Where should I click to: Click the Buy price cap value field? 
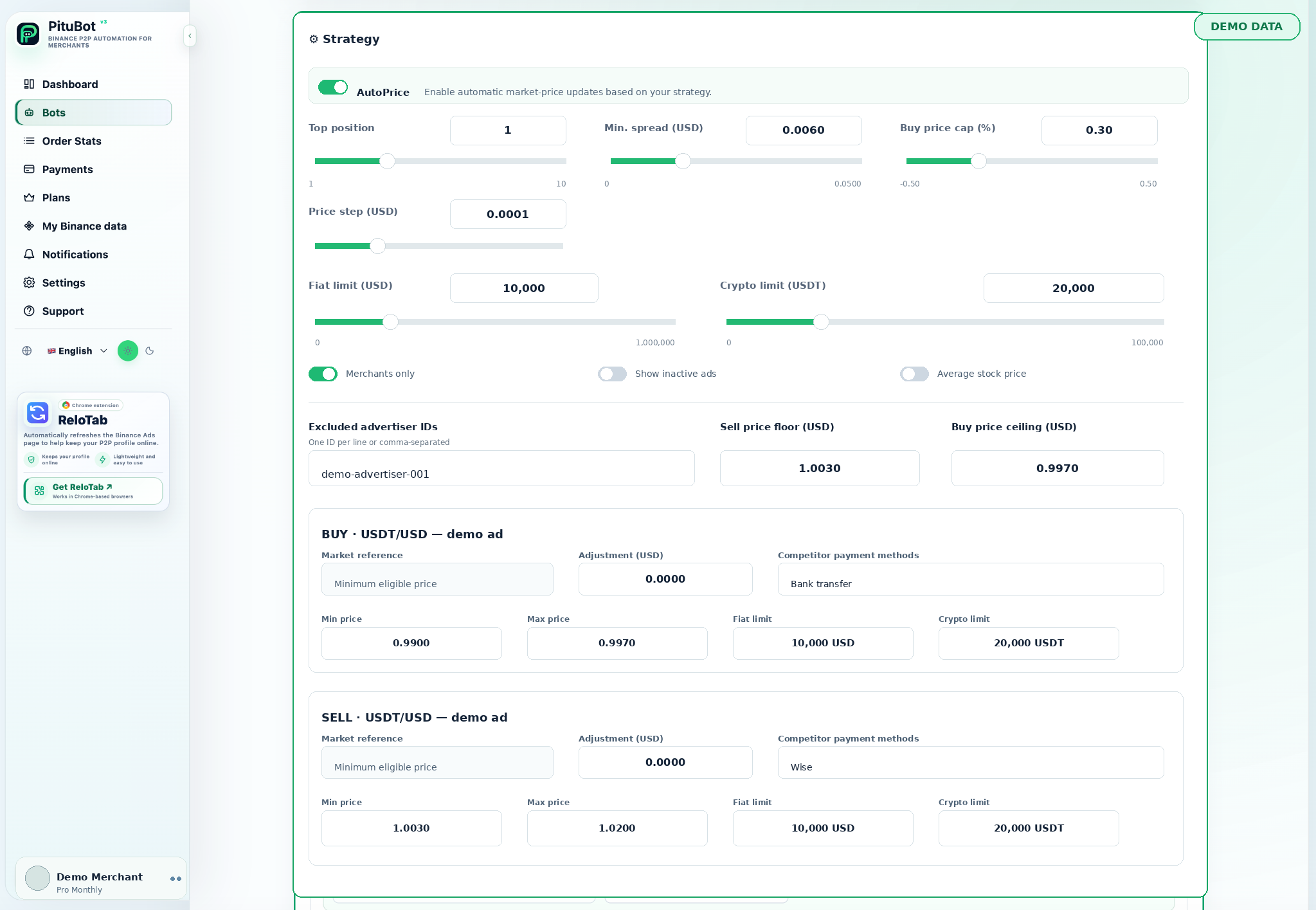[1099, 131]
